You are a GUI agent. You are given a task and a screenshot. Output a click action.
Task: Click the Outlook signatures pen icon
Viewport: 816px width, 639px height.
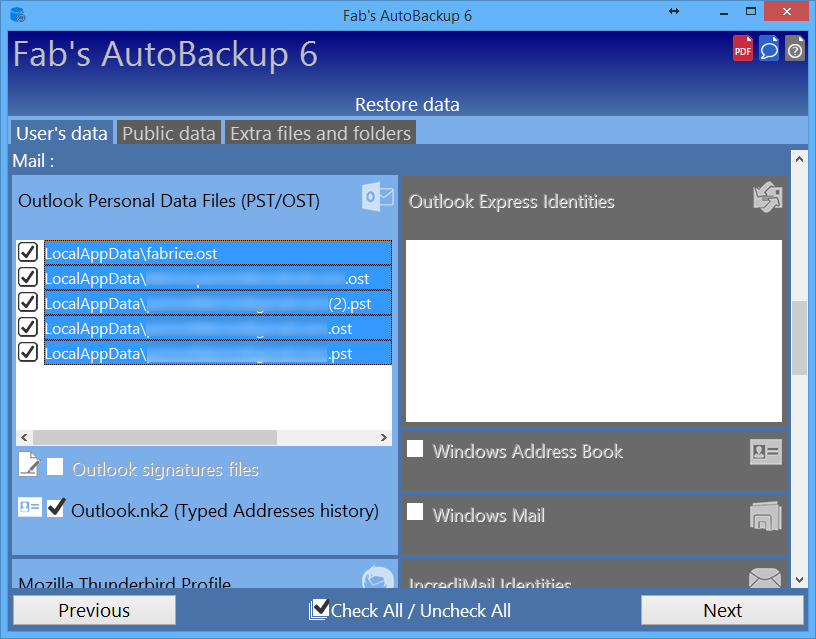tap(29, 464)
